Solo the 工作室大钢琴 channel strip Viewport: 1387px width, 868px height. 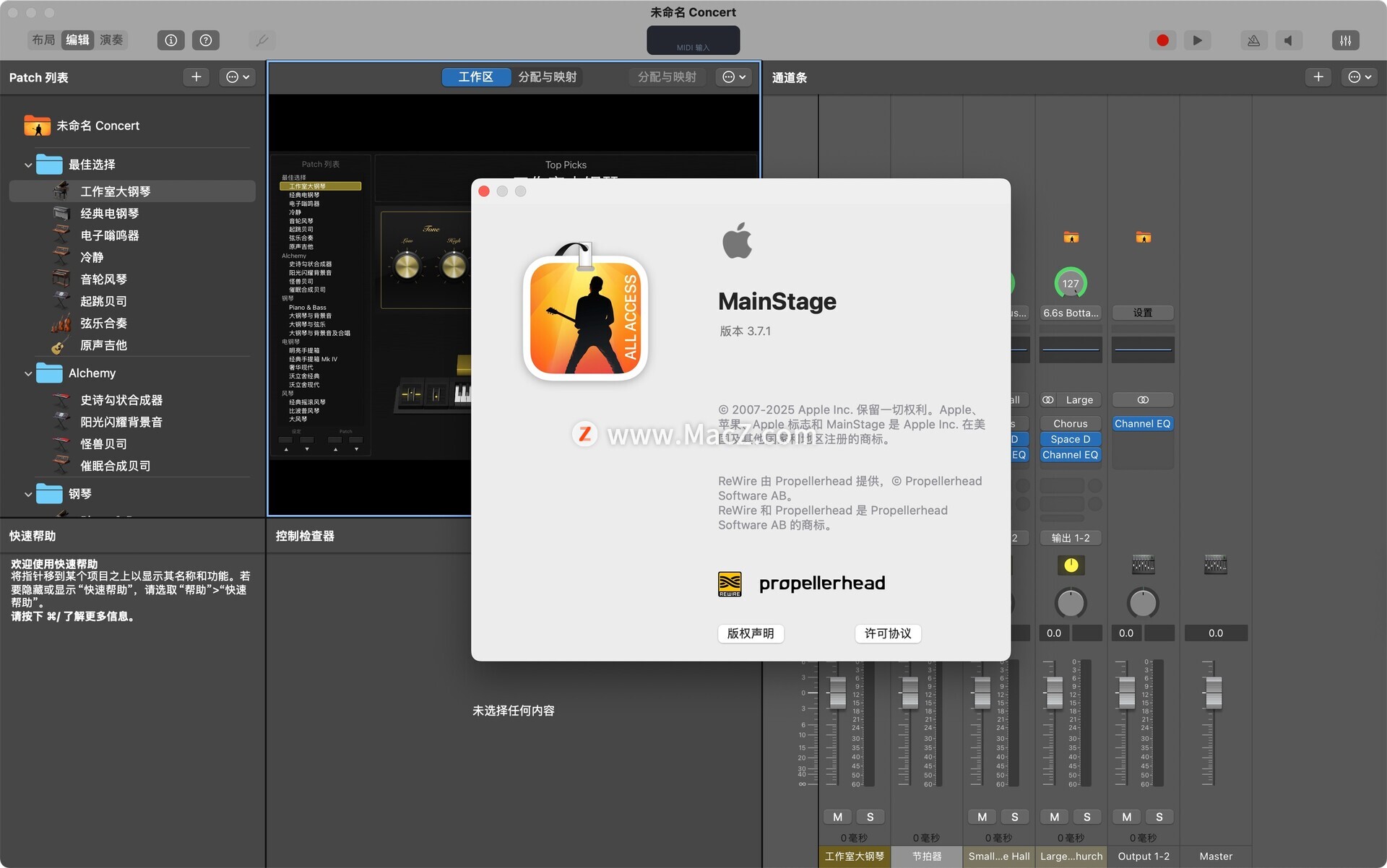pos(870,817)
